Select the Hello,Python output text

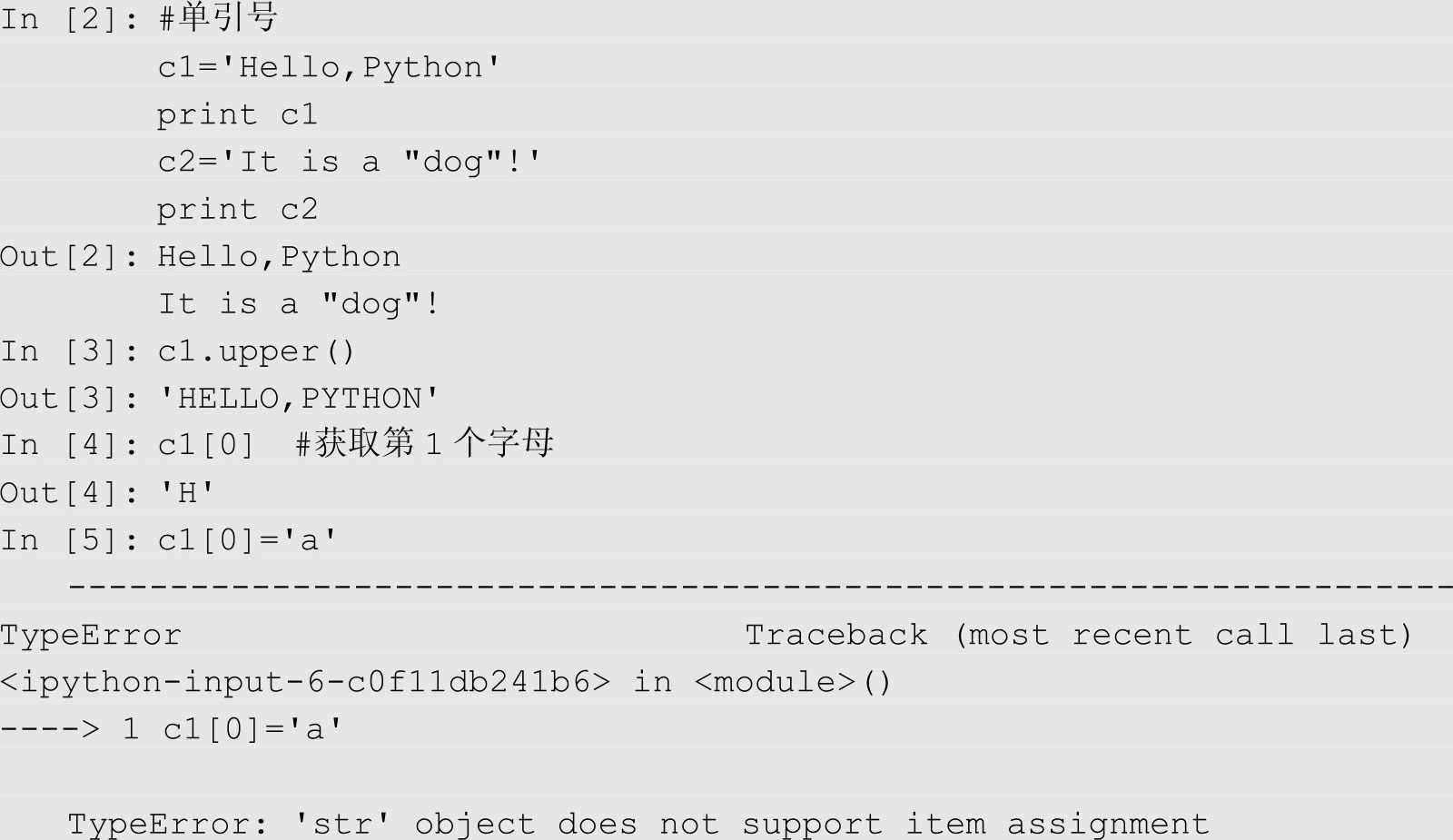279,257
